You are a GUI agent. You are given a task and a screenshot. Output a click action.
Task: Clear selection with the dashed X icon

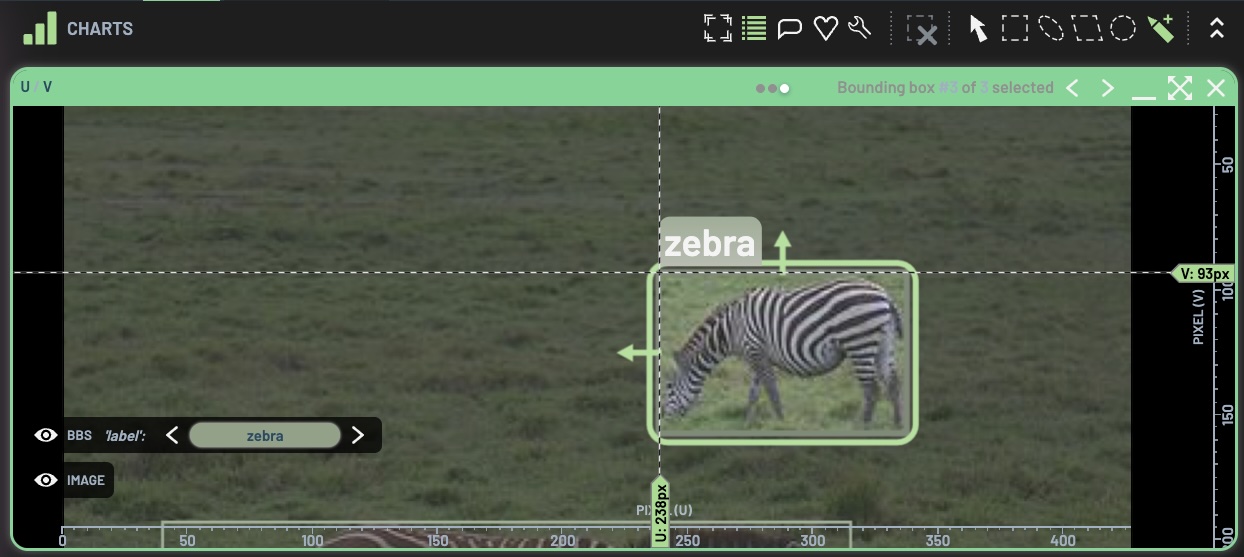922,29
